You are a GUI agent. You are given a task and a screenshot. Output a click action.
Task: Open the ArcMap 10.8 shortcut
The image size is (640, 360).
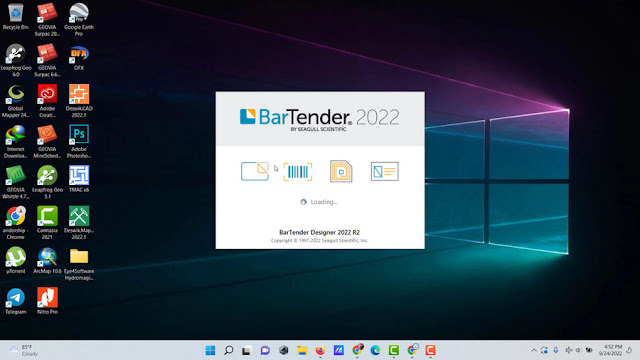click(47, 260)
